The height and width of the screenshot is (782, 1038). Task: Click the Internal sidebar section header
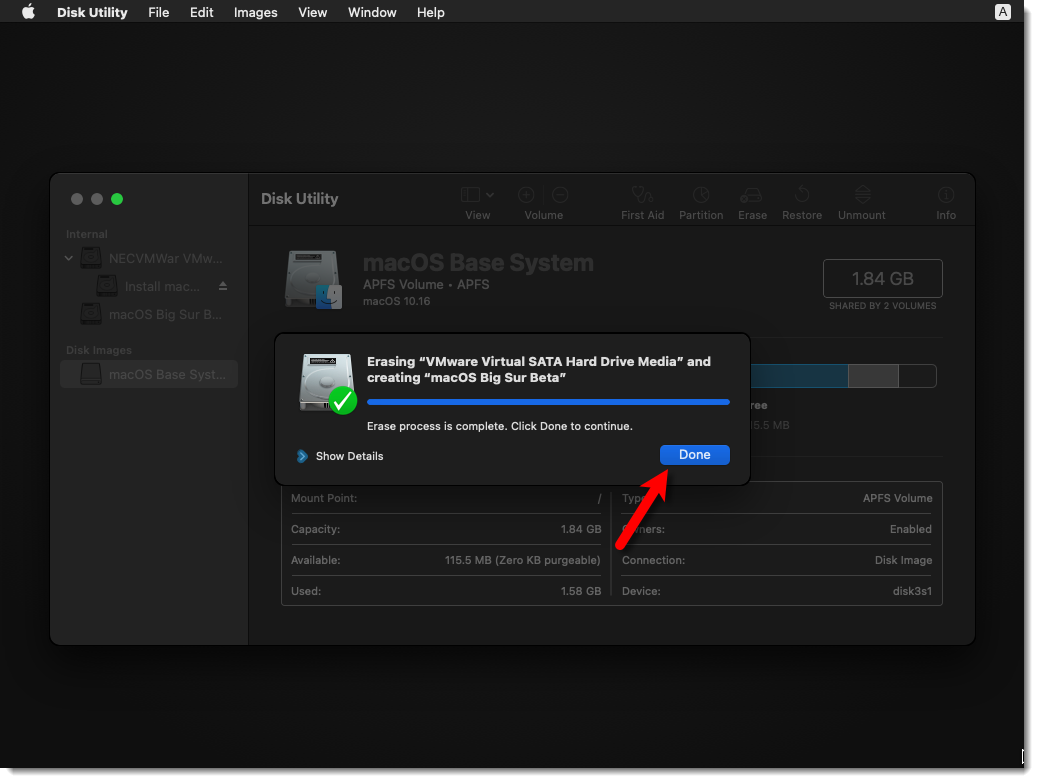click(87, 234)
